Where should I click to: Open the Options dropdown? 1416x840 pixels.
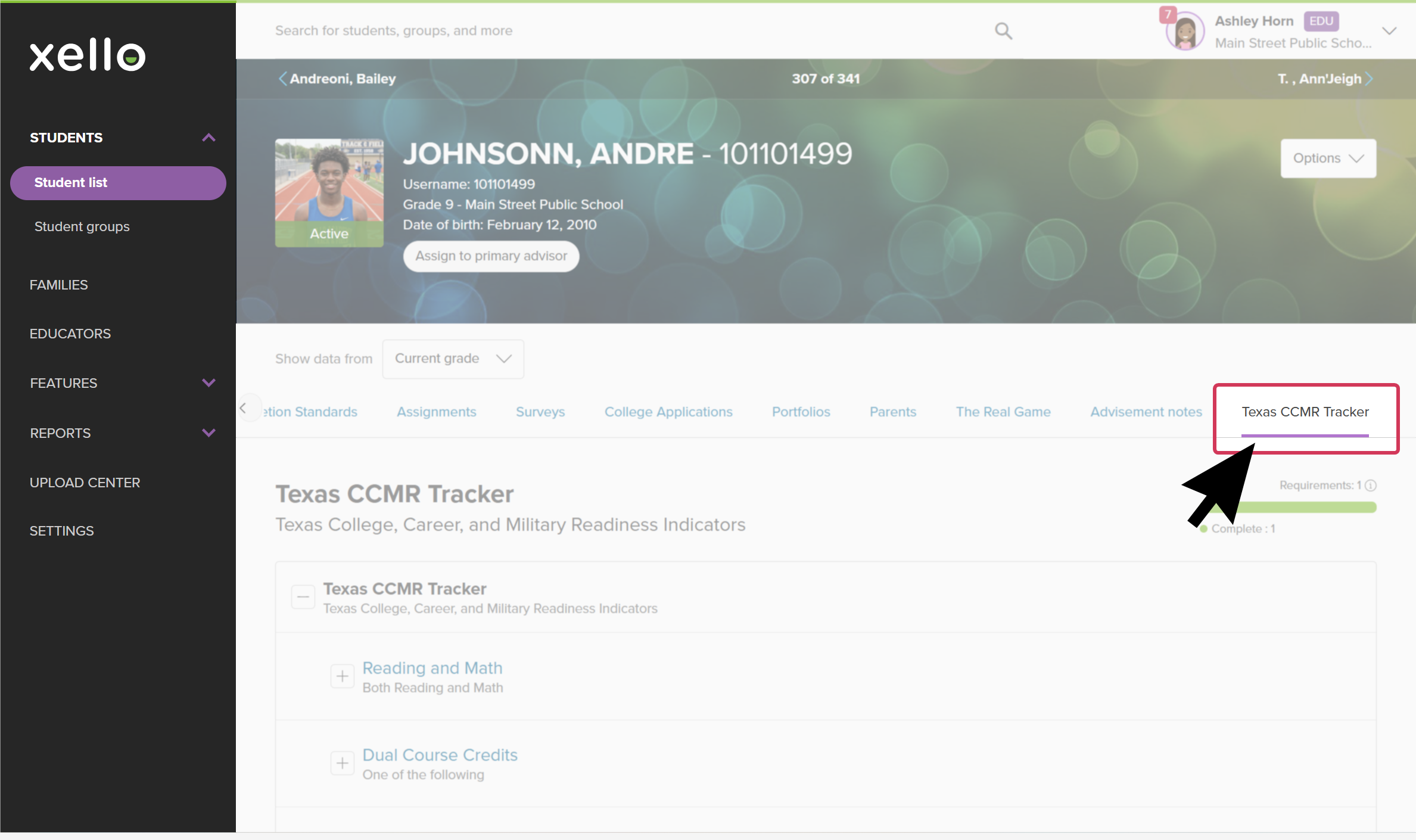tap(1328, 158)
